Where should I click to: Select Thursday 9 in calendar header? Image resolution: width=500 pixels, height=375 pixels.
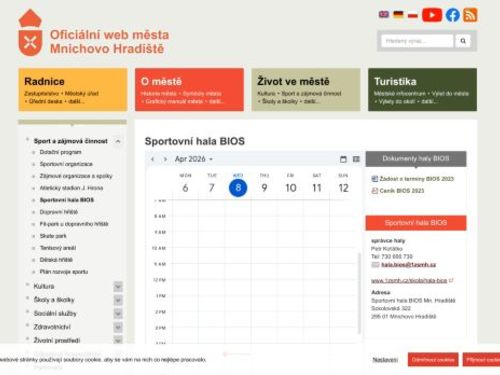(264, 188)
